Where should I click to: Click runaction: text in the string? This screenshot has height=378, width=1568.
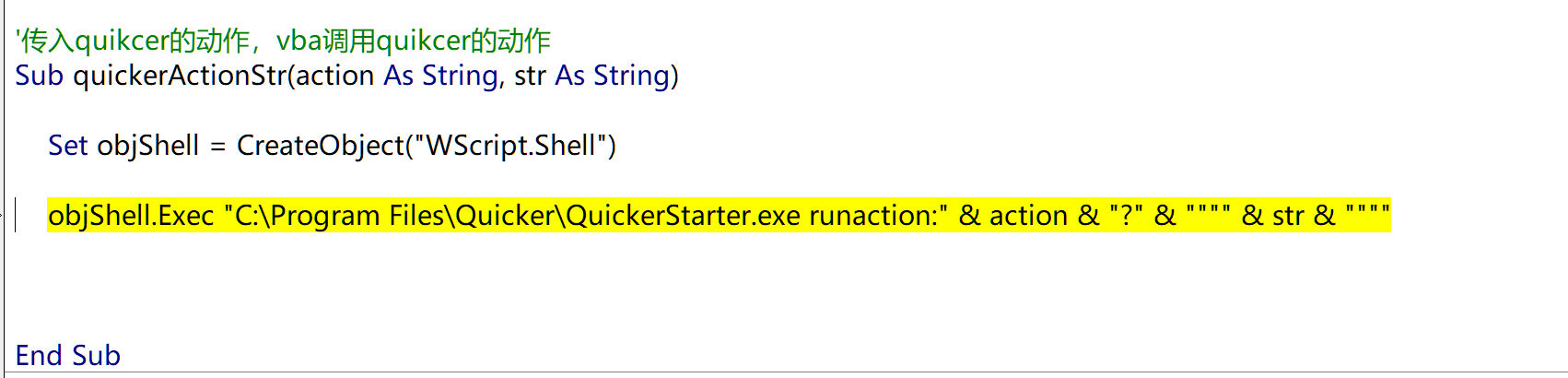(874, 216)
